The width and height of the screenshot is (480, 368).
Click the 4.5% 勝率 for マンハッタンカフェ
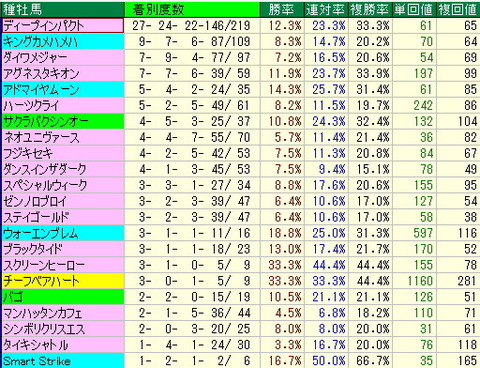click(288, 313)
